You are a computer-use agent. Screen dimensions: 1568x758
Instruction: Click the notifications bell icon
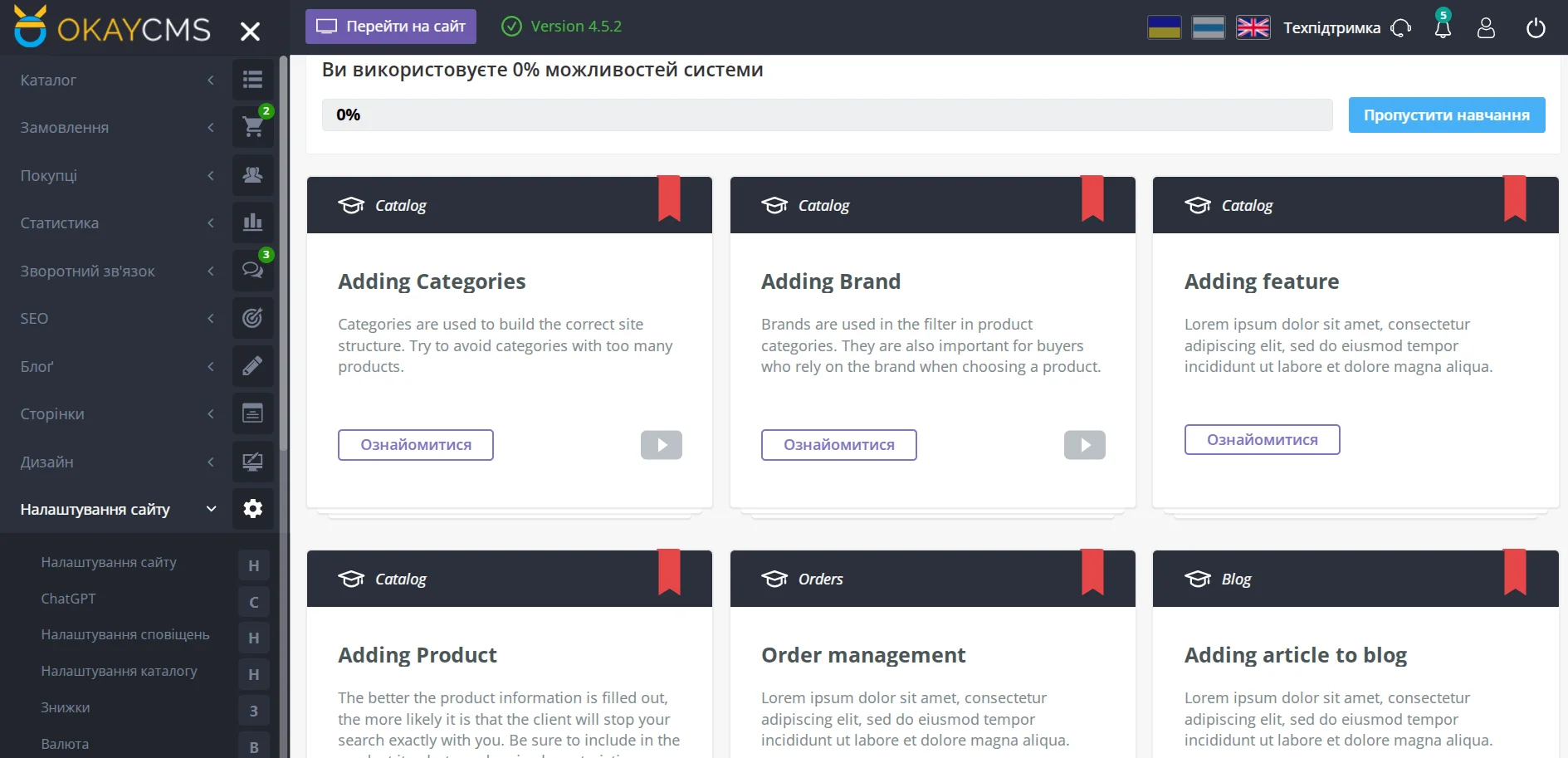pyautogui.click(x=1443, y=27)
